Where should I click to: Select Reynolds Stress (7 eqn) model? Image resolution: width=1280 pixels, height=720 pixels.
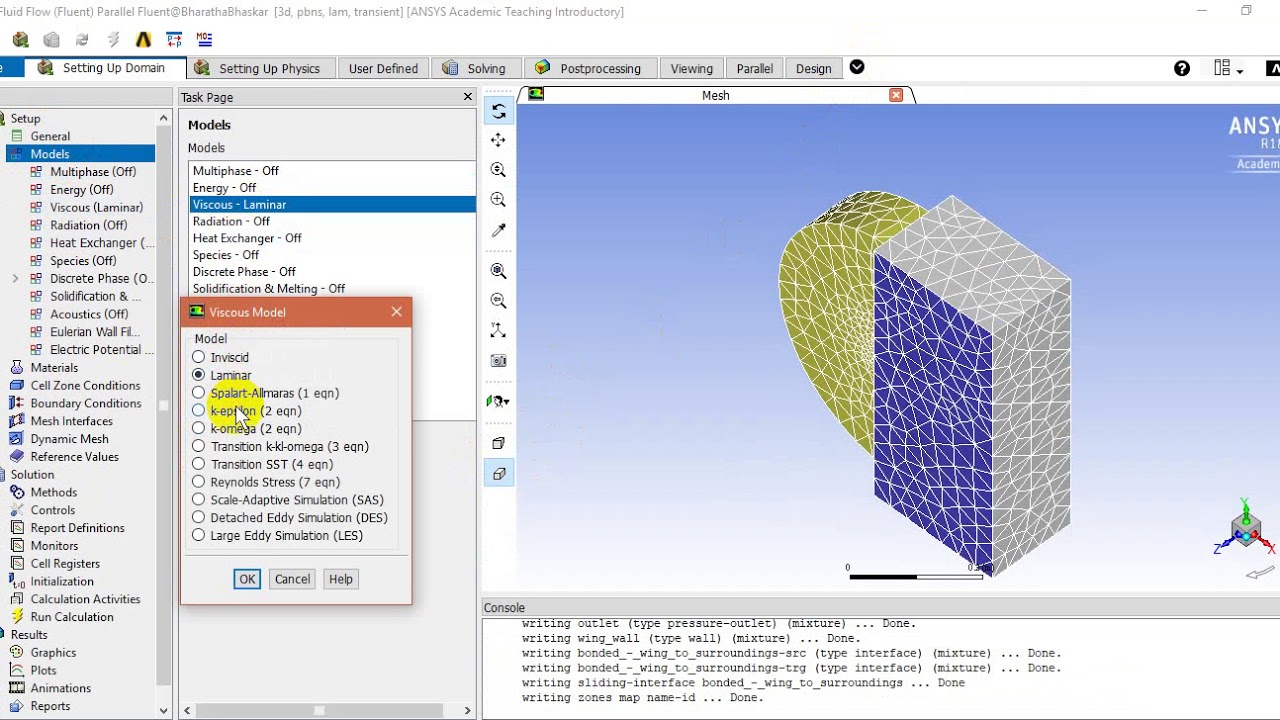199,482
